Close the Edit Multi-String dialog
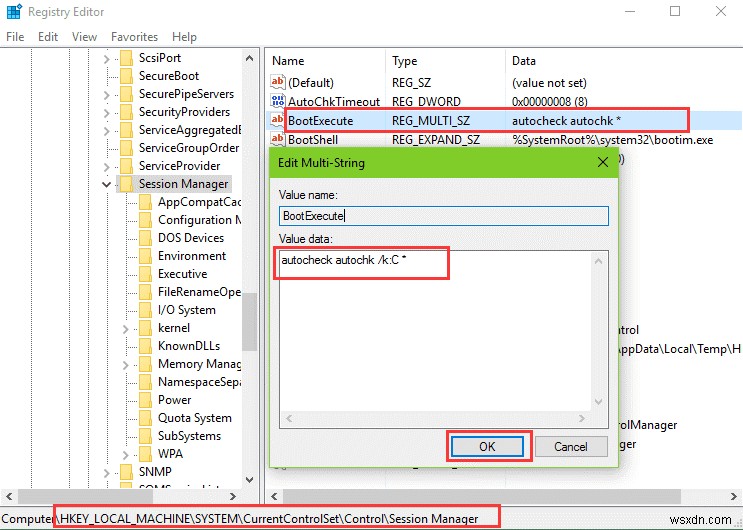Image resolution: width=743 pixels, height=530 pixels. tap(603, 163)
